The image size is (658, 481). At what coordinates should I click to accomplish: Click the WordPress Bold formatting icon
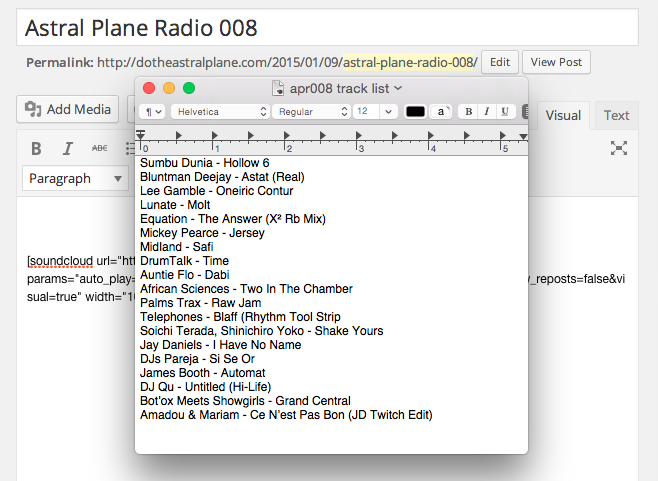tap(36, 149)
